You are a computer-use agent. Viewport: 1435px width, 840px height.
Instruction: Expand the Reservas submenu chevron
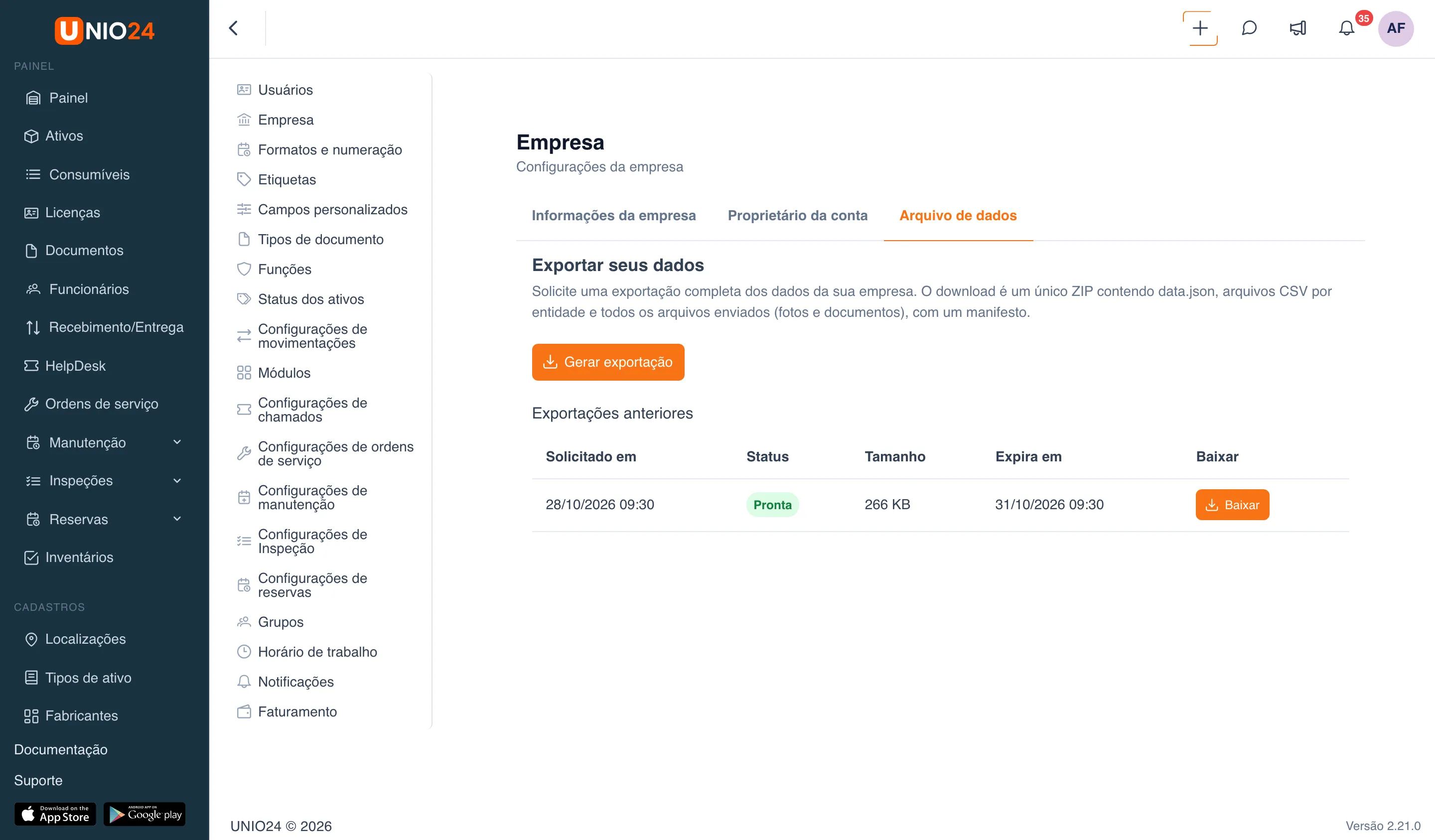pyautogui.click(x=177, y=519)
